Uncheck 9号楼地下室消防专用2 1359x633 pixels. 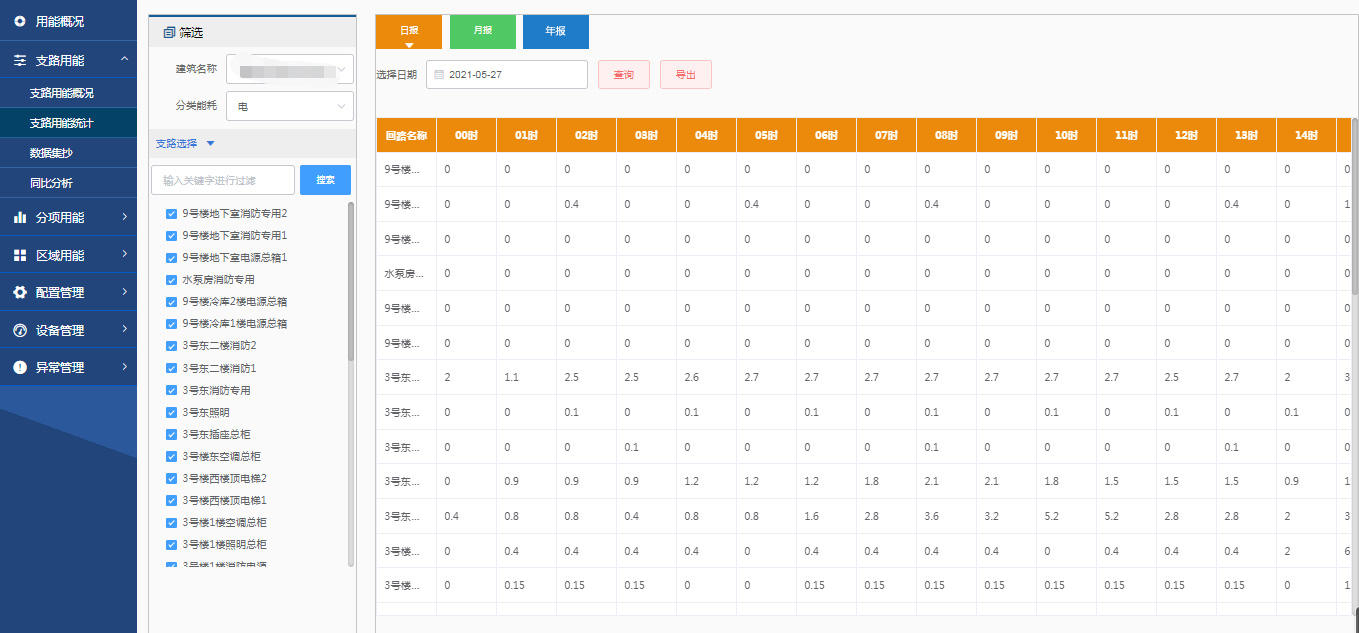tap(171, 214)
